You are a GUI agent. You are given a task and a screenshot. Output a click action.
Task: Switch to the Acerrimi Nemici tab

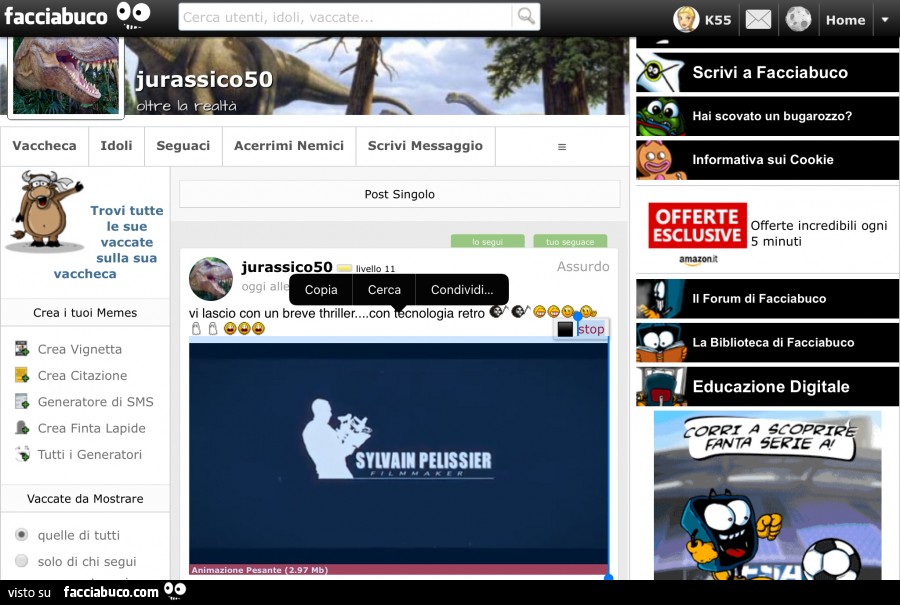[x=288, y=146]
